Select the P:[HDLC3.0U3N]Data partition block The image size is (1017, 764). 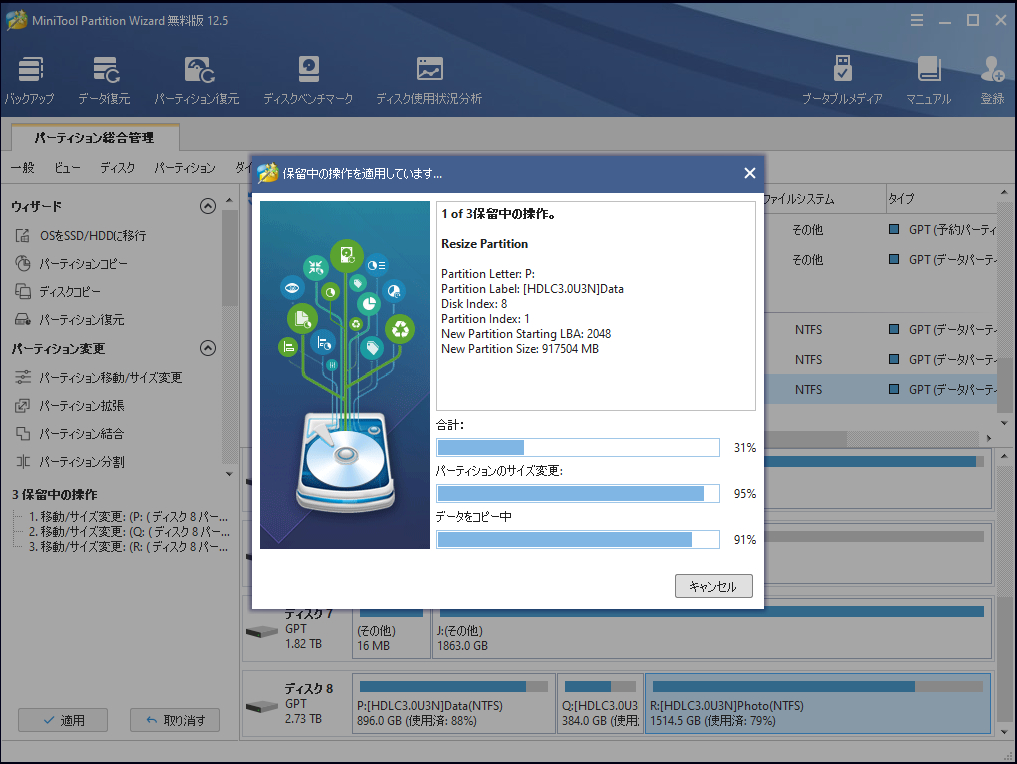click(453, 703)
